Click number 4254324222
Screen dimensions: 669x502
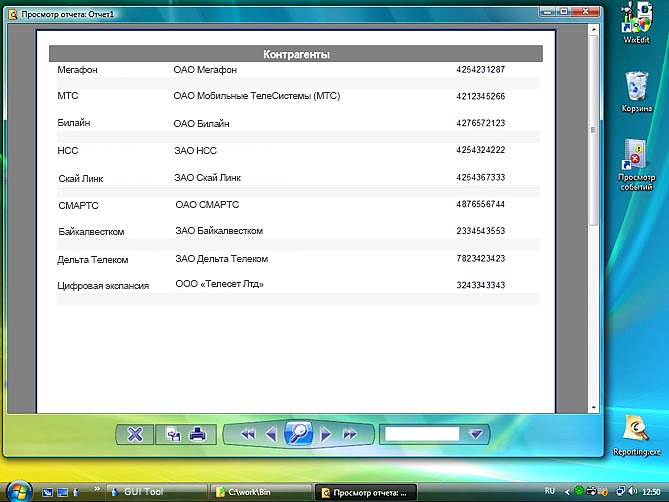click(x=480, y=150)
